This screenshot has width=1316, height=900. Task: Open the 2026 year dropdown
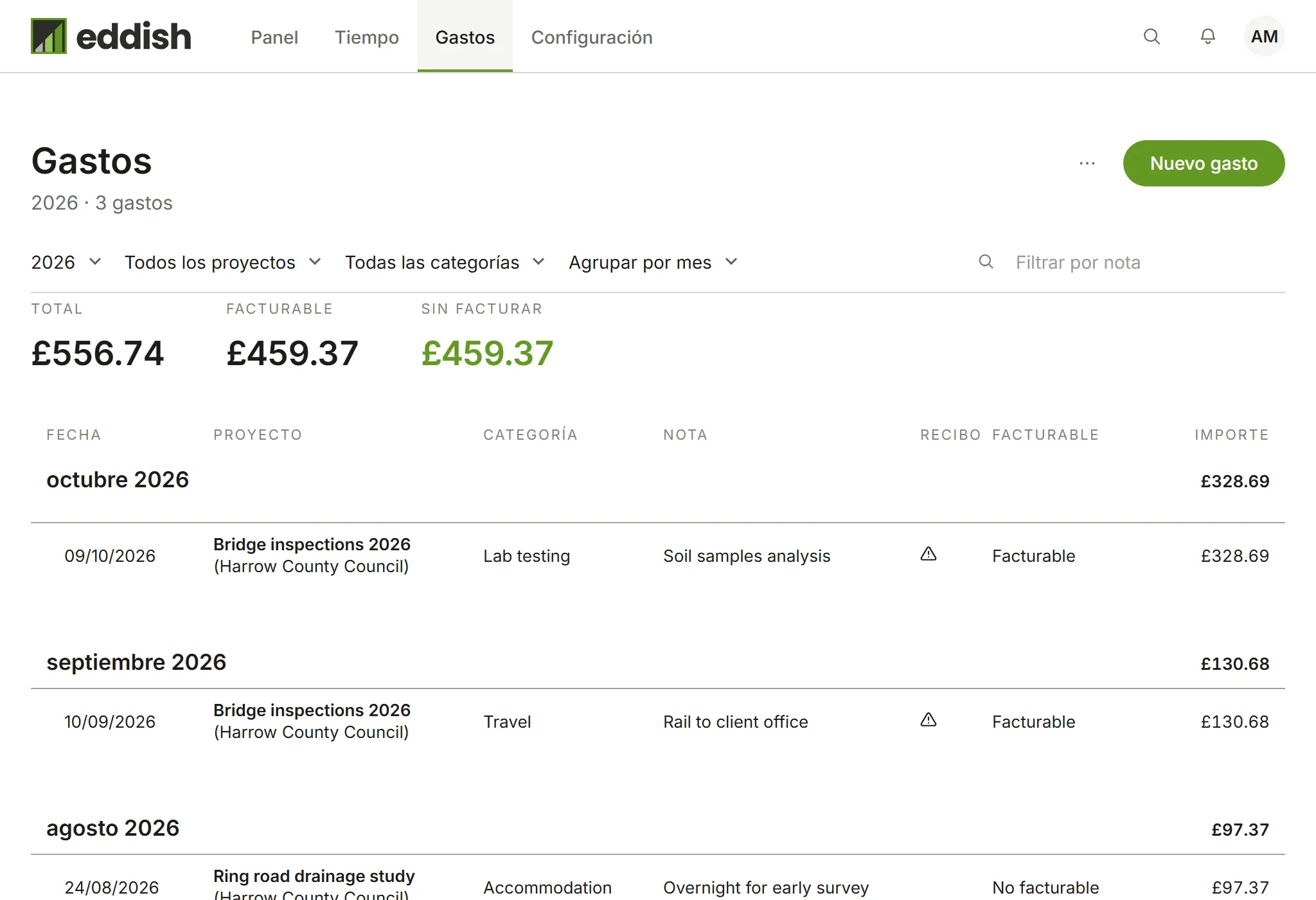(66, 262)
